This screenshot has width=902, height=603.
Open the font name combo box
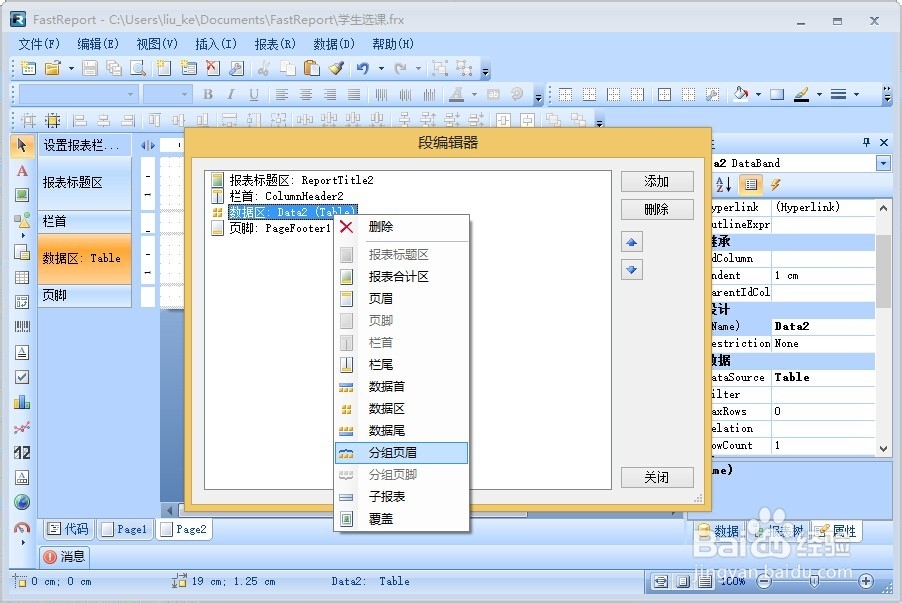pos(78,94)
